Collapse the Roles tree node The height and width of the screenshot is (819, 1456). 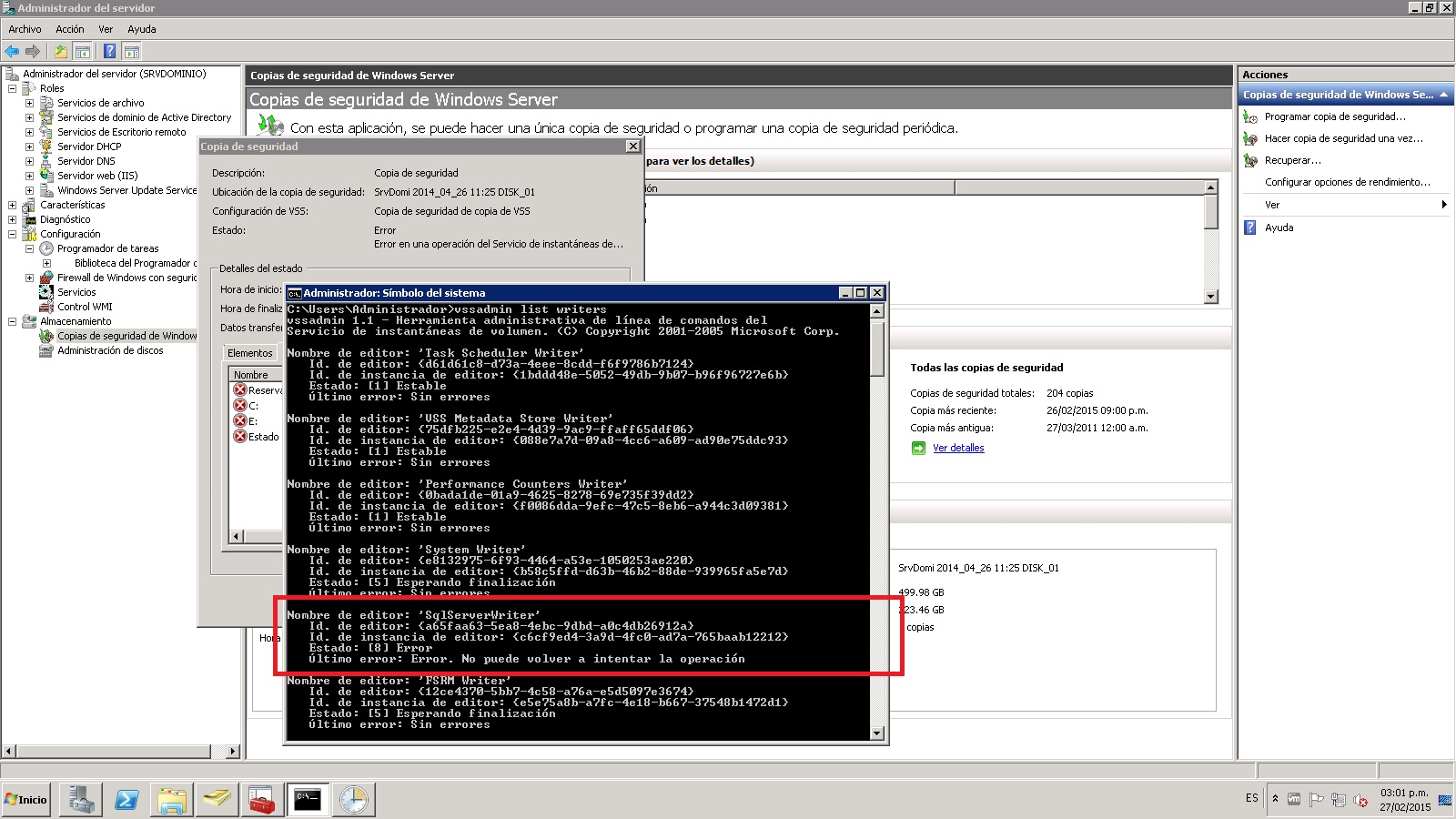click(13, 88)
